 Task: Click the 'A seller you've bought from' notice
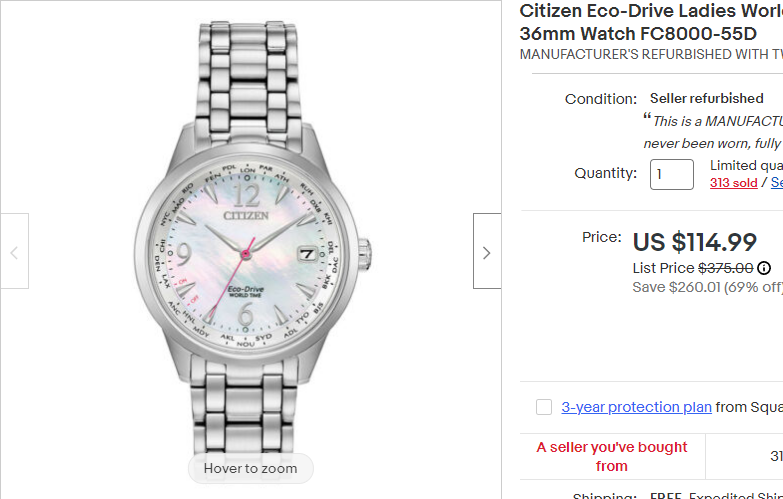point(612,456)
